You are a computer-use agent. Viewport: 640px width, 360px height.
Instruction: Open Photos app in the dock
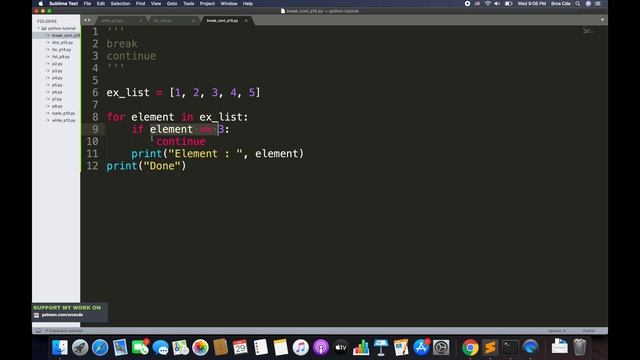coord(200,347)
